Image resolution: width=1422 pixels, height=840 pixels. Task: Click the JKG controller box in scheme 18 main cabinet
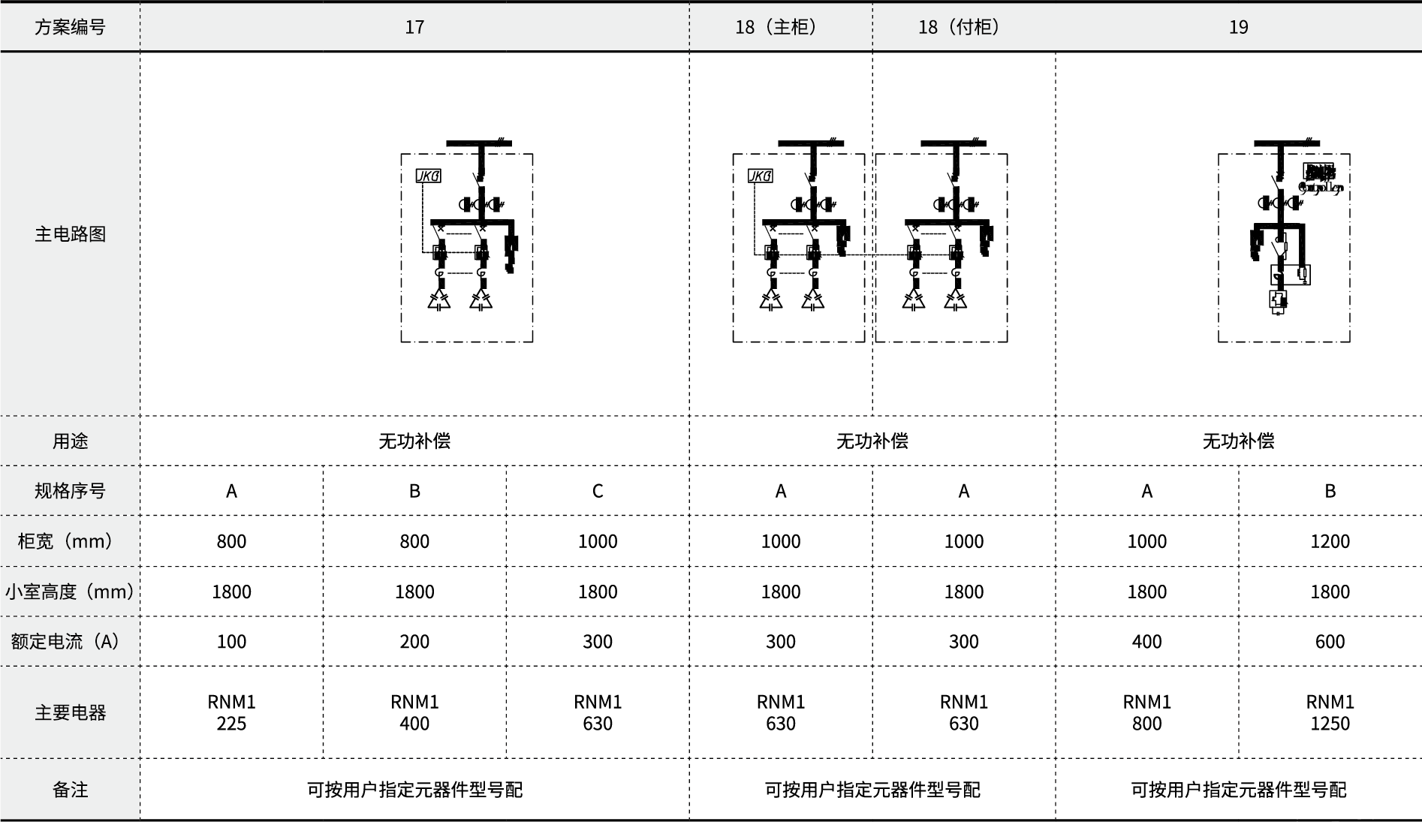pos(760,176)
